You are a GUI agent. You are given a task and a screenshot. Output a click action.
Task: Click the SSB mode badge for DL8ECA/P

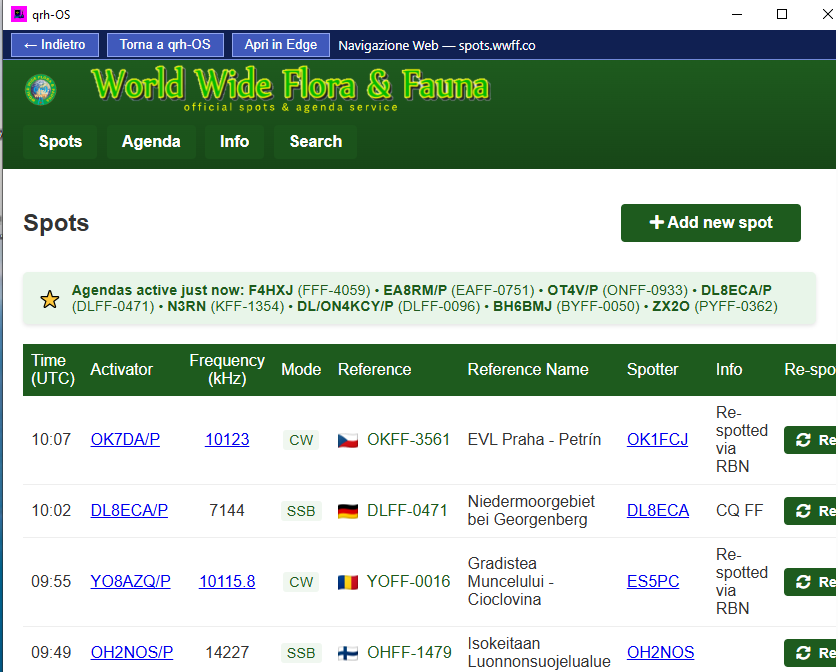pos(301,511)
